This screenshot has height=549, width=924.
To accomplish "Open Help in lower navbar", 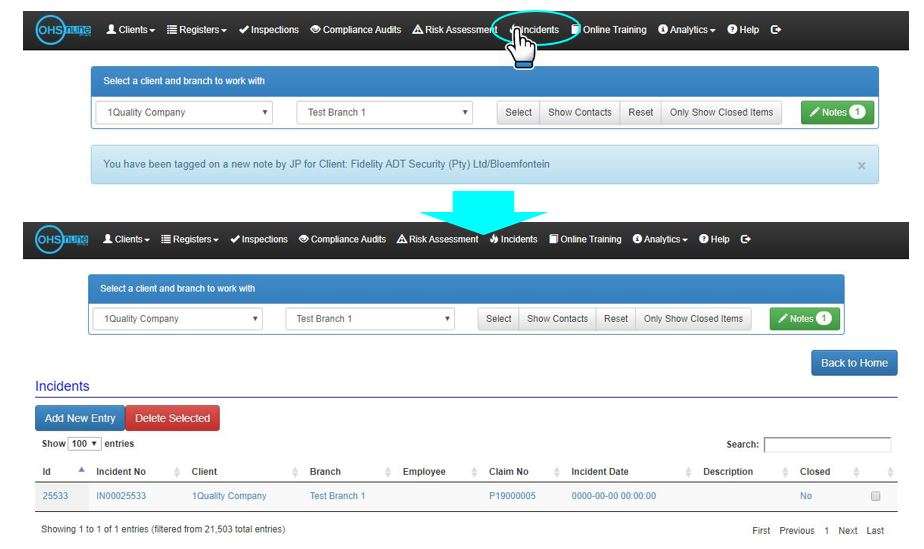I will tap(714, 239).
